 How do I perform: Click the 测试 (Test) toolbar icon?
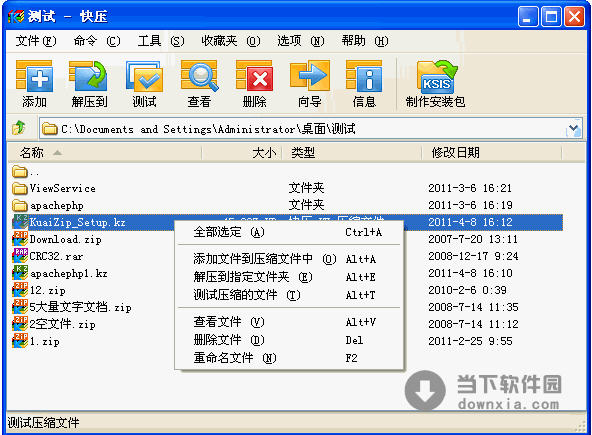(145, 76)
